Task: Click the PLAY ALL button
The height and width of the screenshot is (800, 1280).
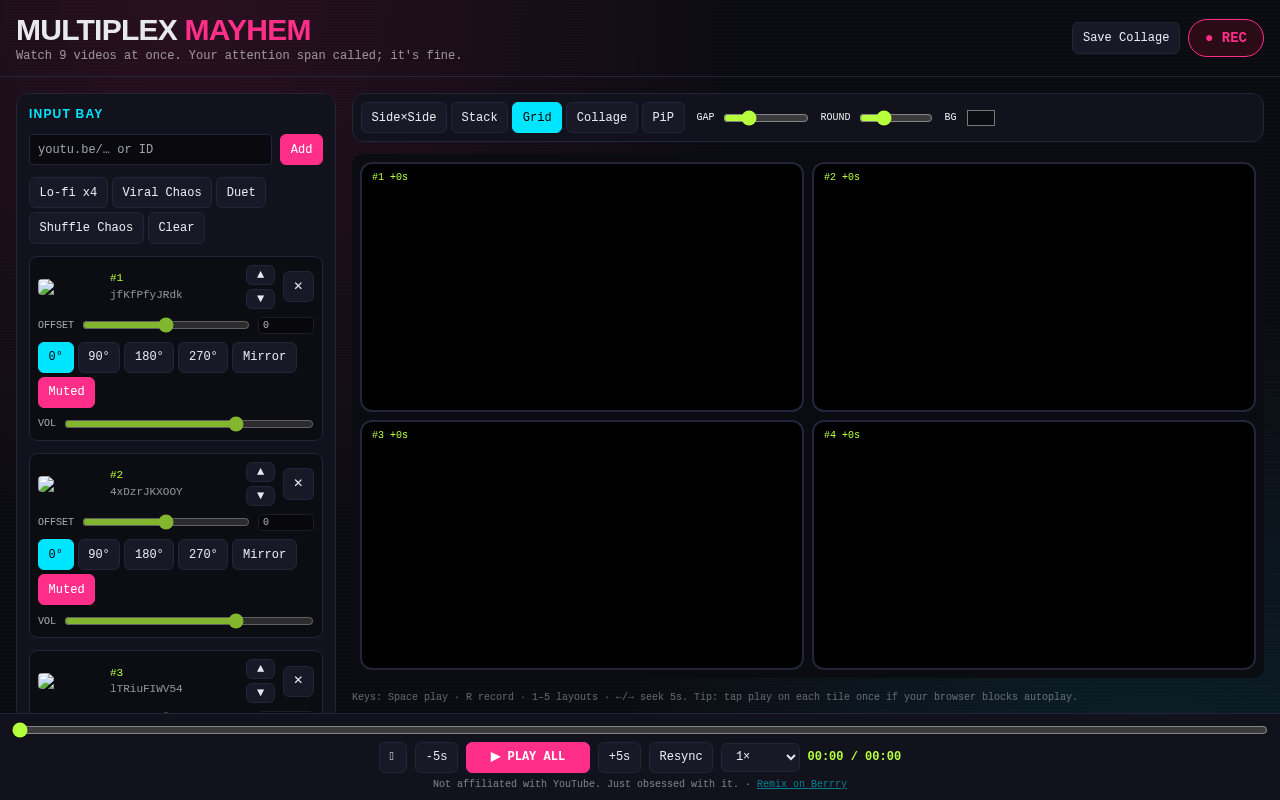Action: point(528,757)
